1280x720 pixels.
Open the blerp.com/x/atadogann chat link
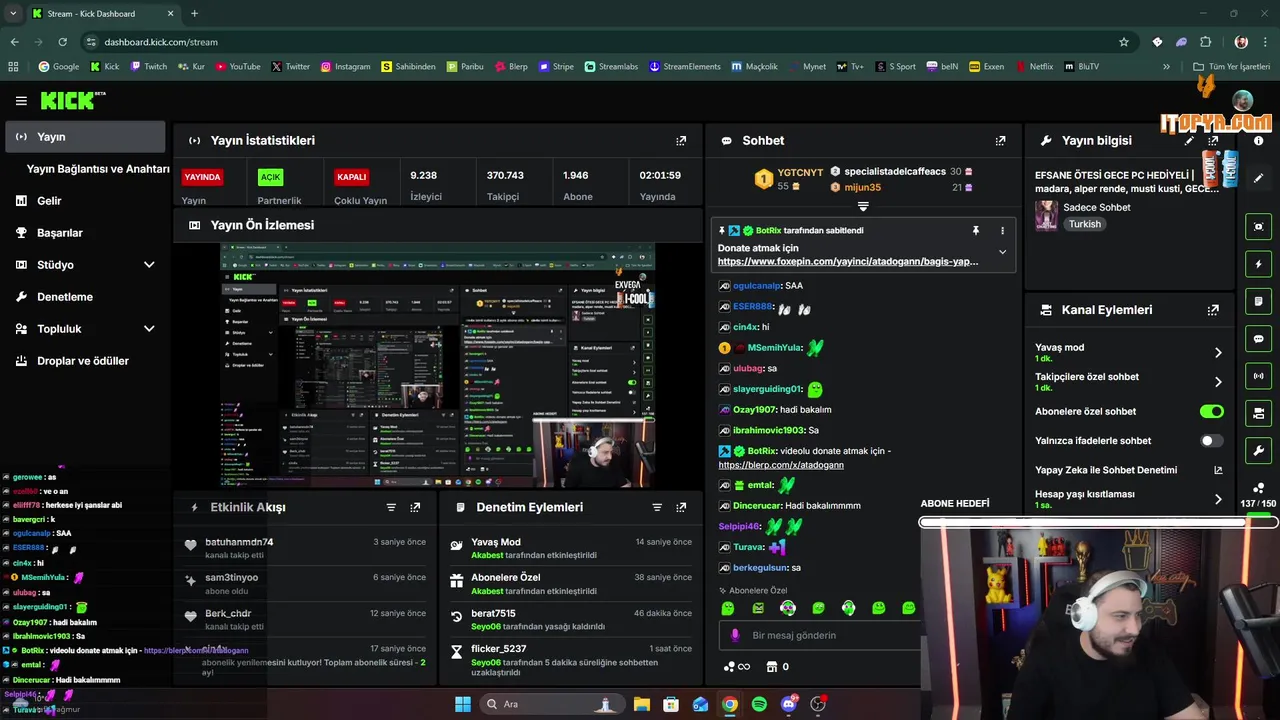click(781, 465)
